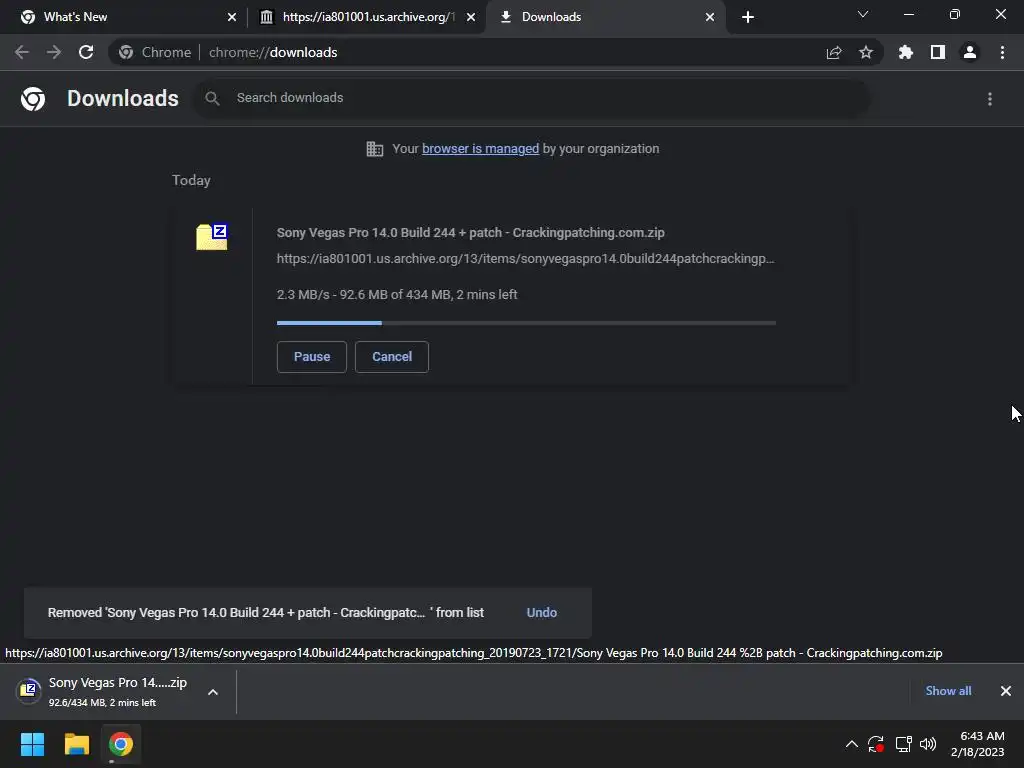Close the Downloads tab
The width and height of the screenshot is (1024, 768).
(710, 17)
